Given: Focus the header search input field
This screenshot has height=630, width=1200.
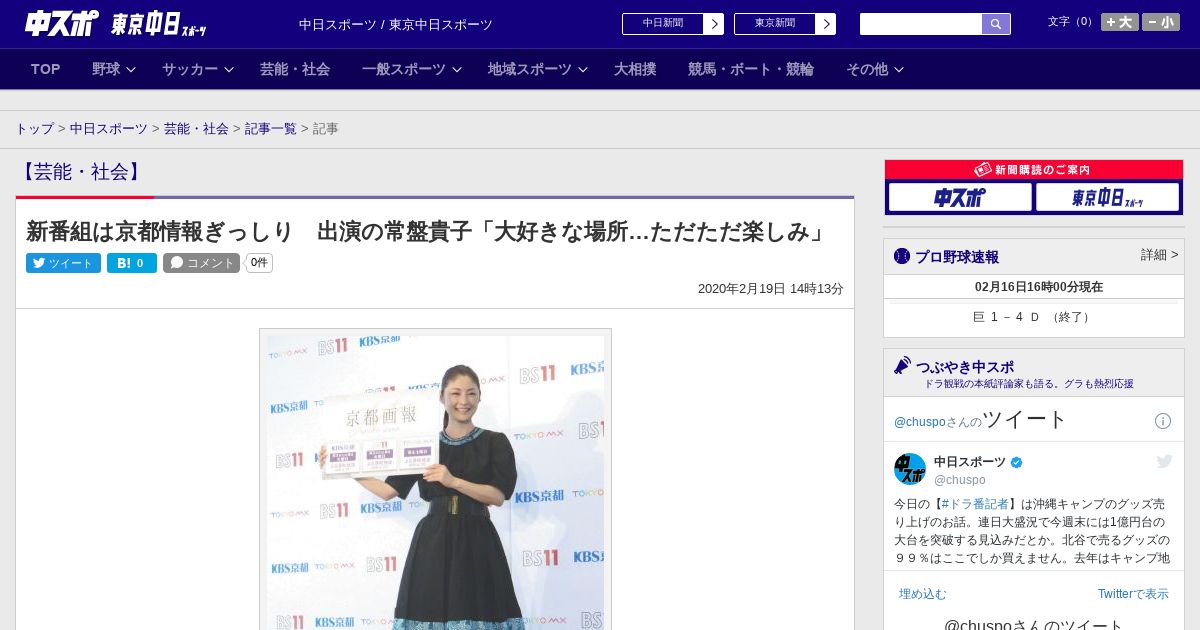Looking at the screenshot, I should tap(921, 24).
